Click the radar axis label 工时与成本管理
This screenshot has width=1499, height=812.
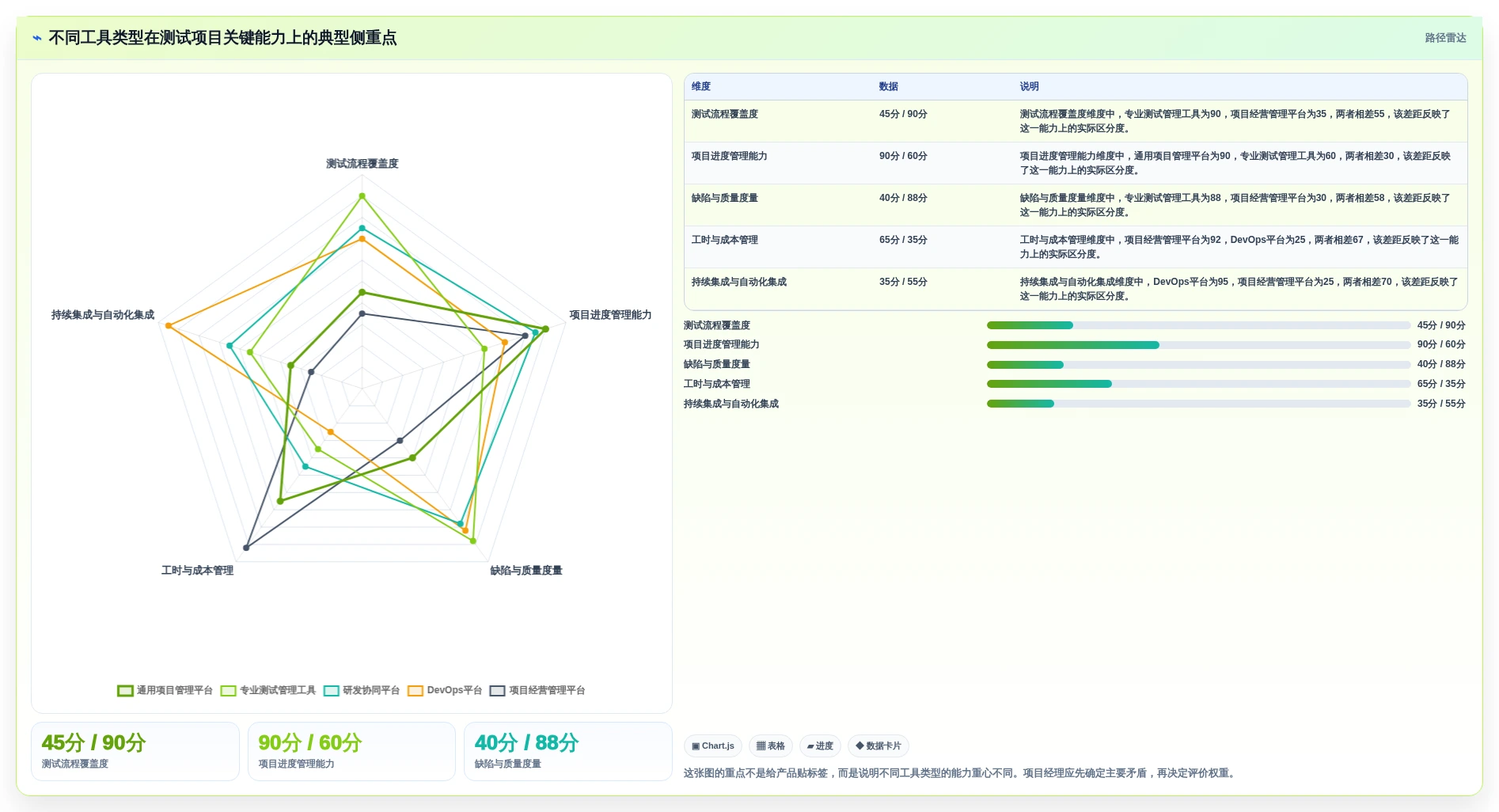198,571
